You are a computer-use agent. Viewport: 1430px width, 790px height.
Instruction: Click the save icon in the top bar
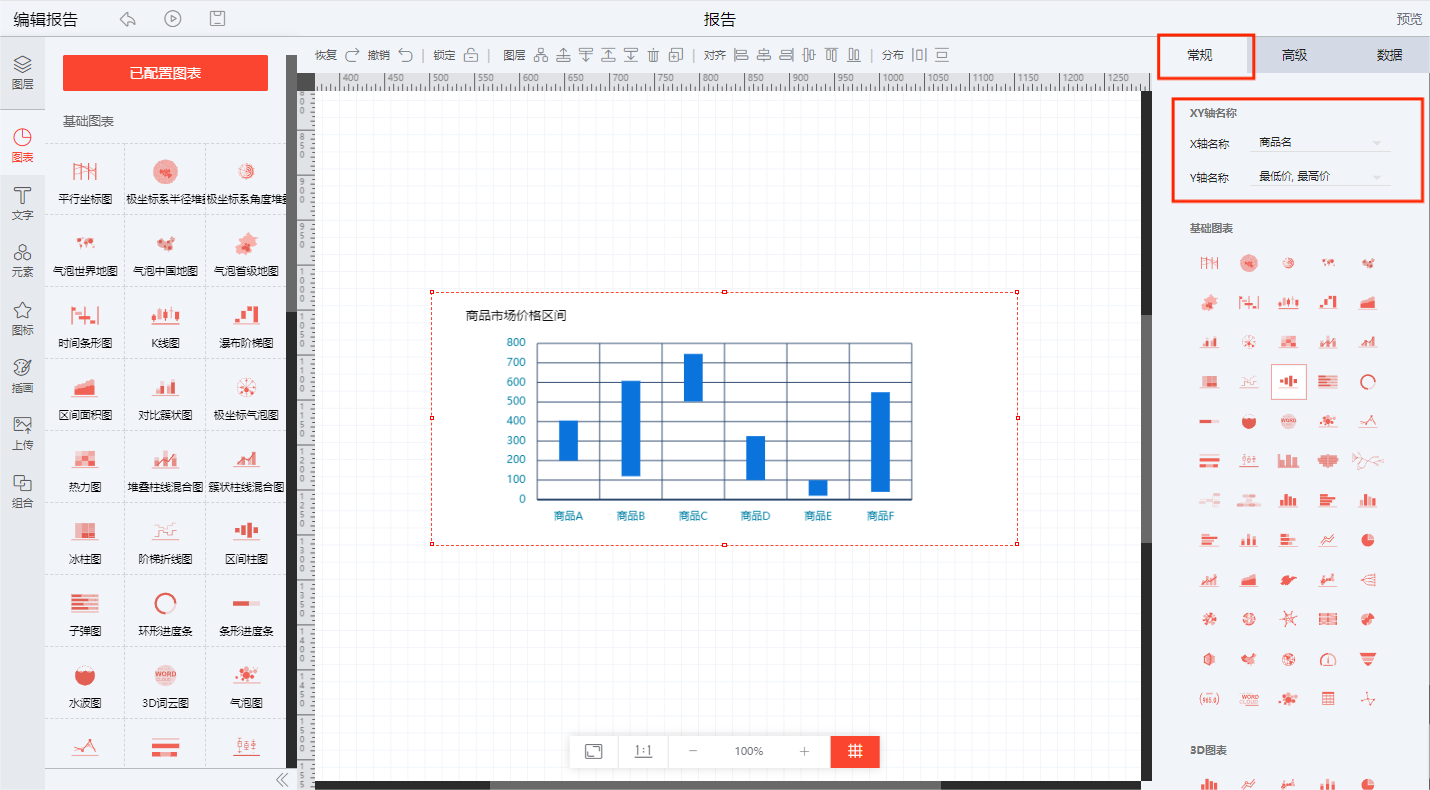click(x=217, y=19)
